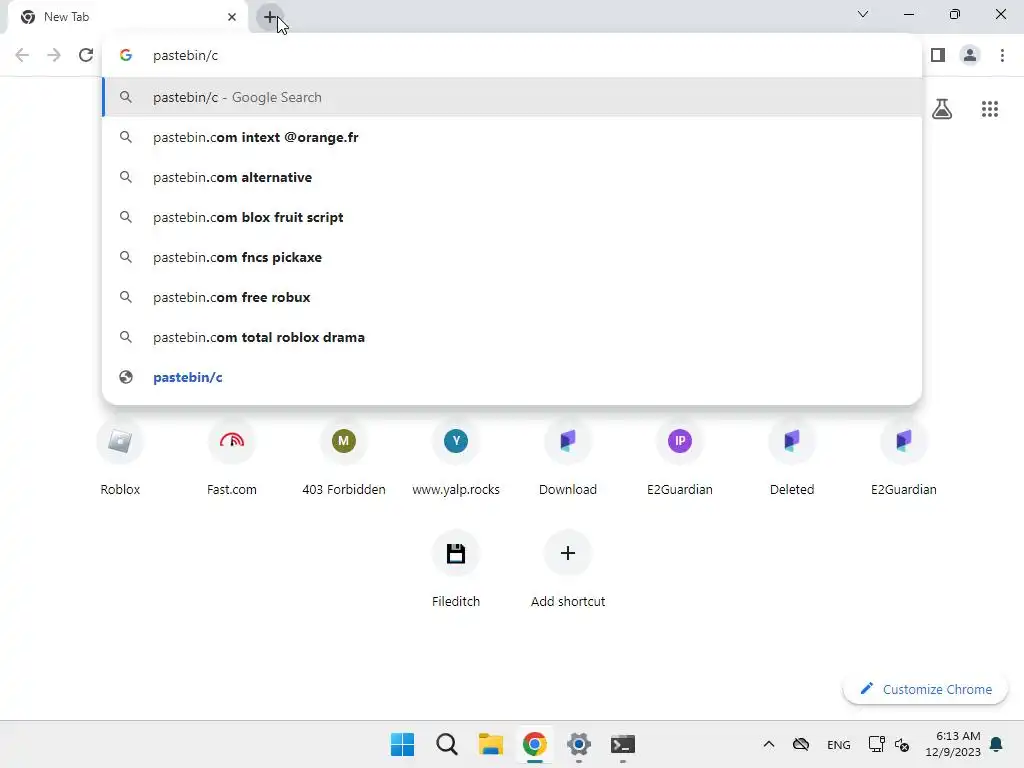
Task: Open network tray icon
Action: point(876,744)
